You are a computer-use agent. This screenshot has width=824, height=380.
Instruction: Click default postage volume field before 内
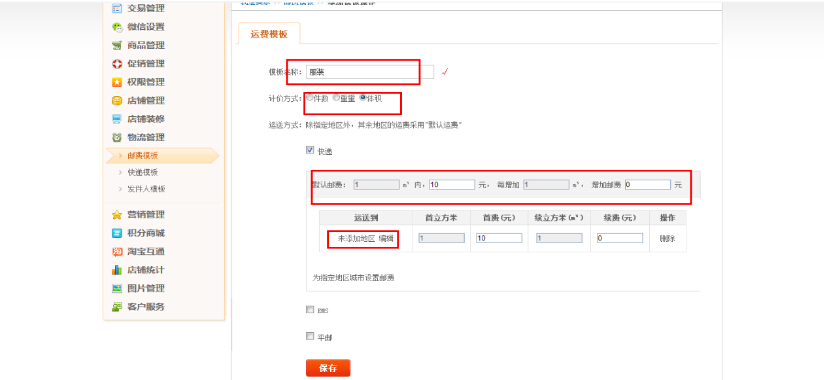coord(376,184)
